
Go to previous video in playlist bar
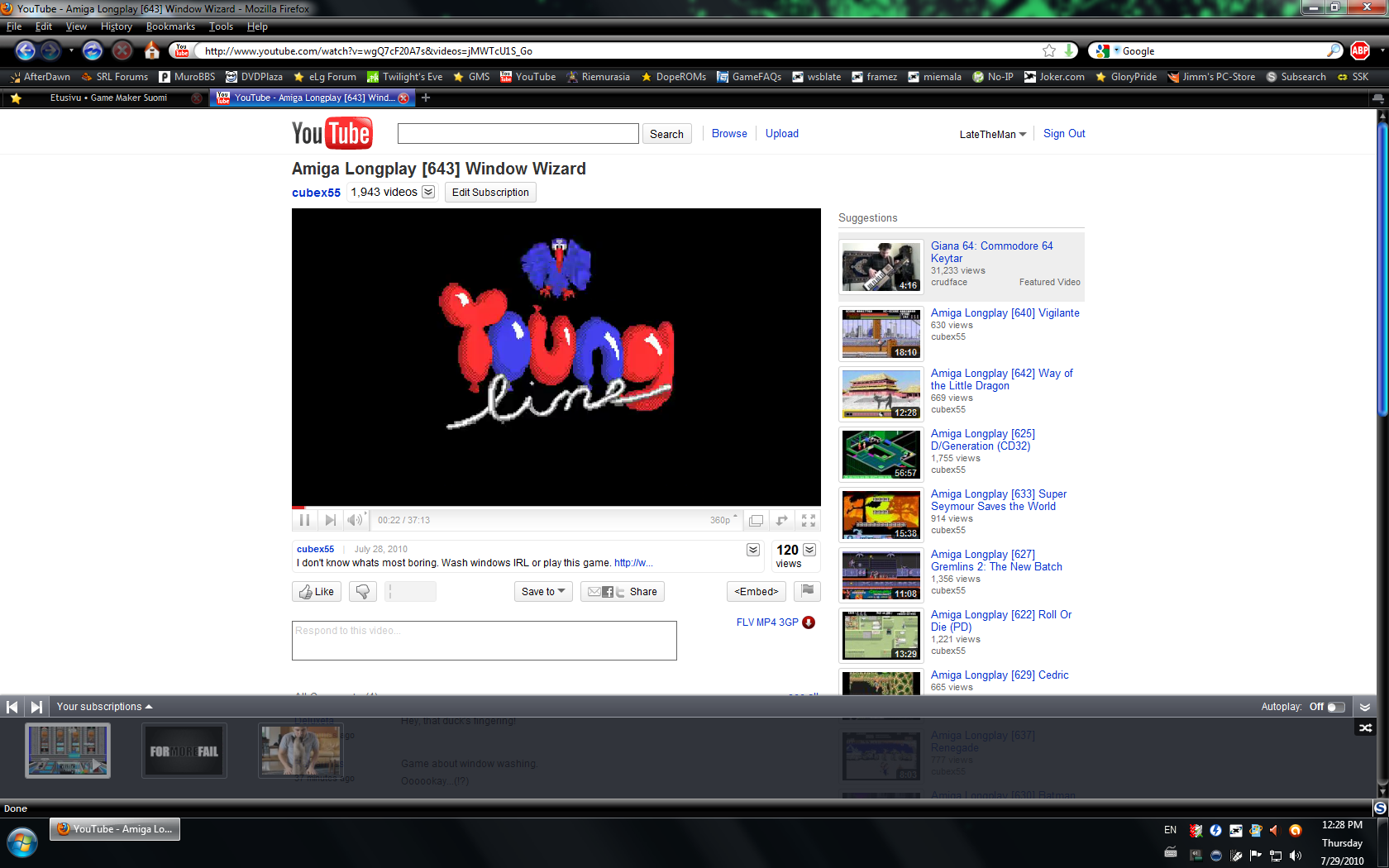point(12,707)
